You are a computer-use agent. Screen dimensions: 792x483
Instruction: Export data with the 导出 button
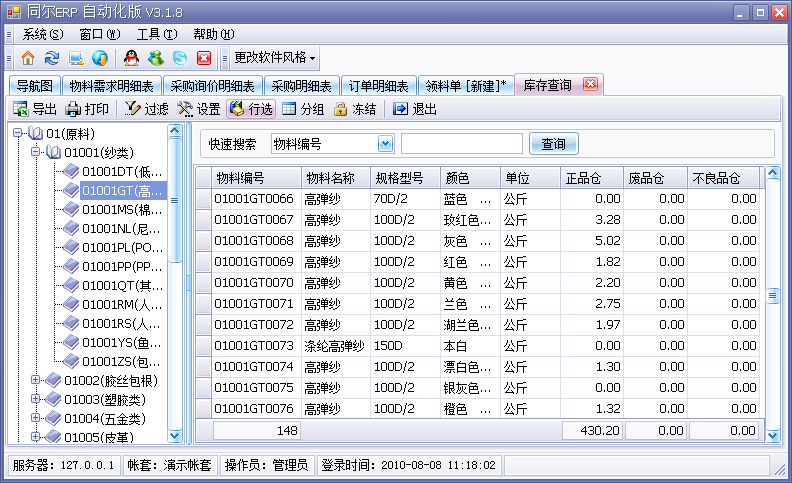tap(35, 109)
